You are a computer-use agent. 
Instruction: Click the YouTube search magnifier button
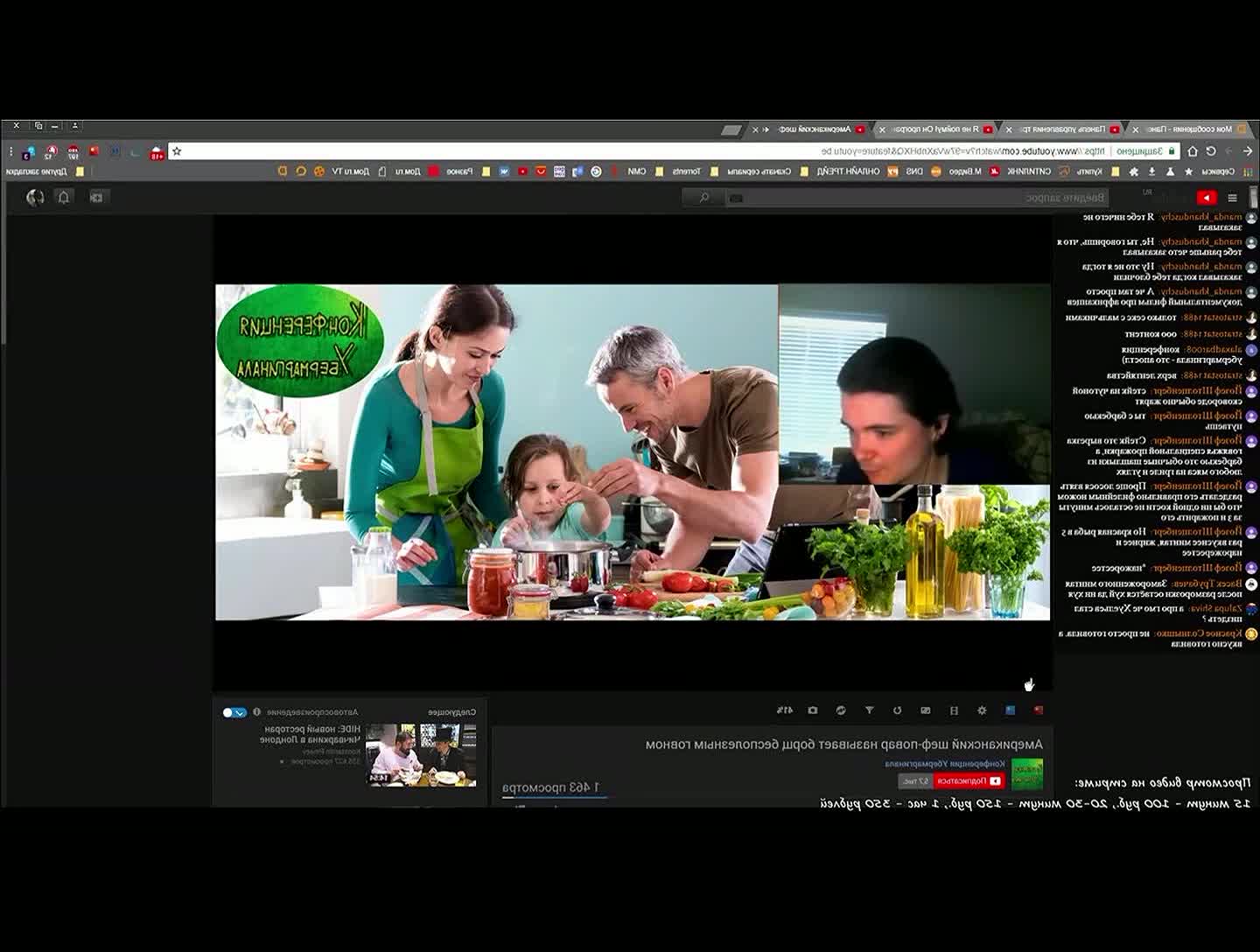703,198
